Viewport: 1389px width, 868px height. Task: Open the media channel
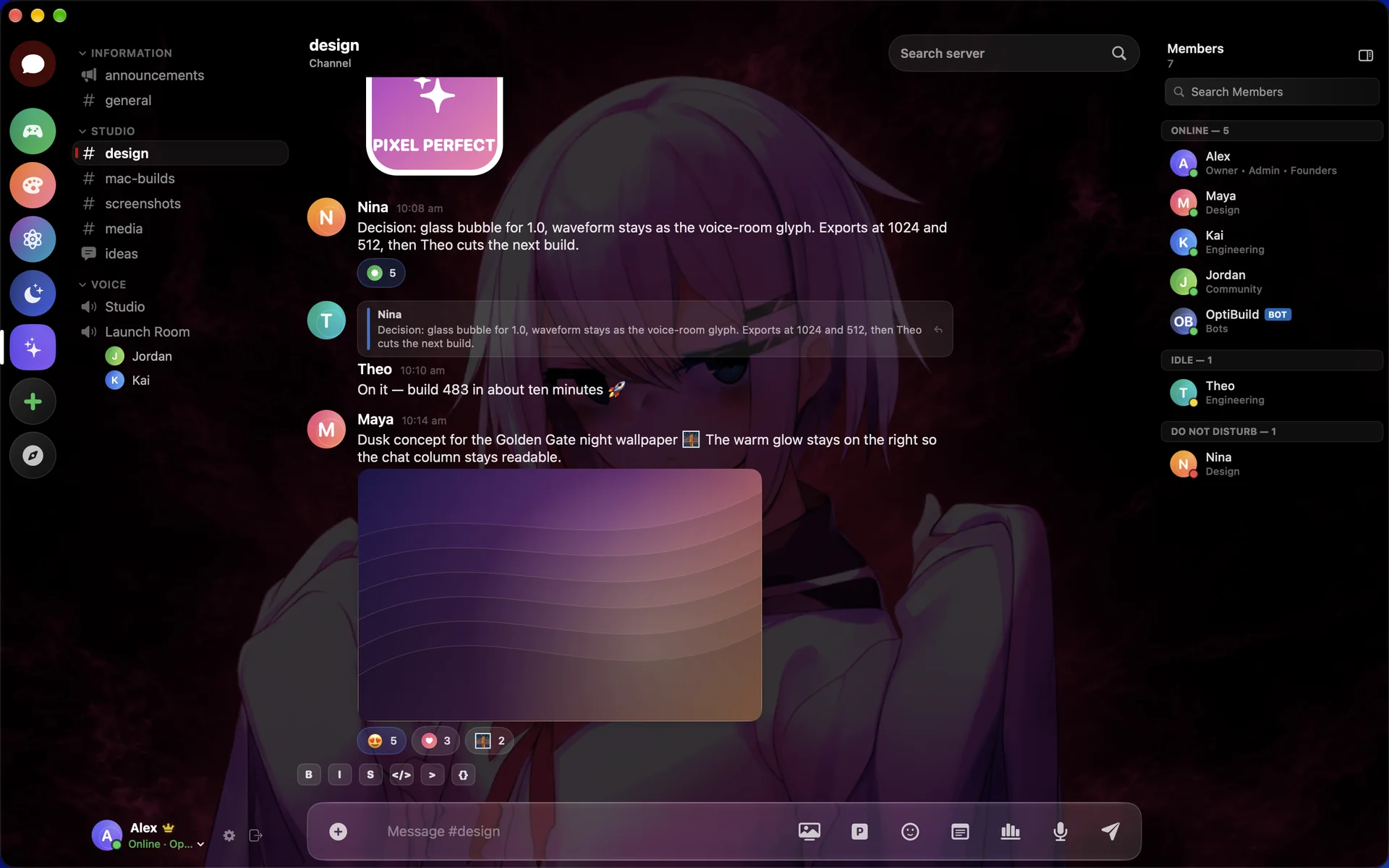[180, 229]
